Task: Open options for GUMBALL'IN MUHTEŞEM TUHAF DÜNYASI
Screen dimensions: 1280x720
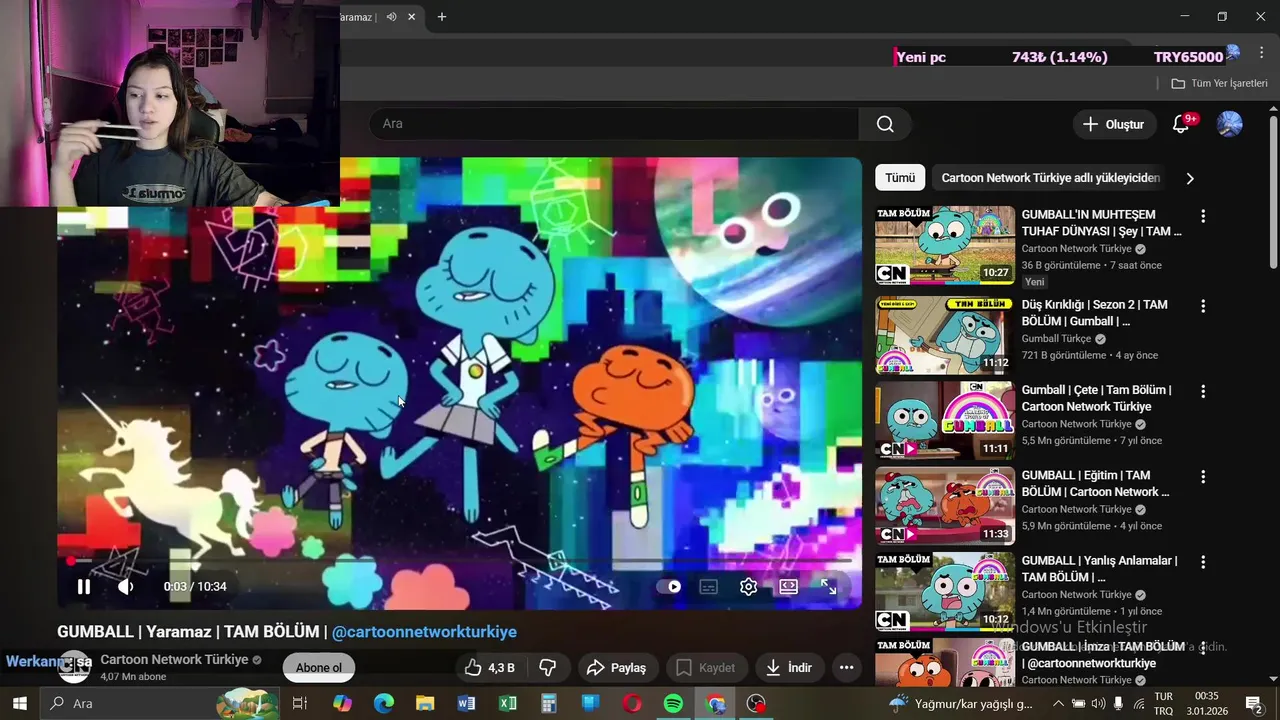Action: point(1203,216)
